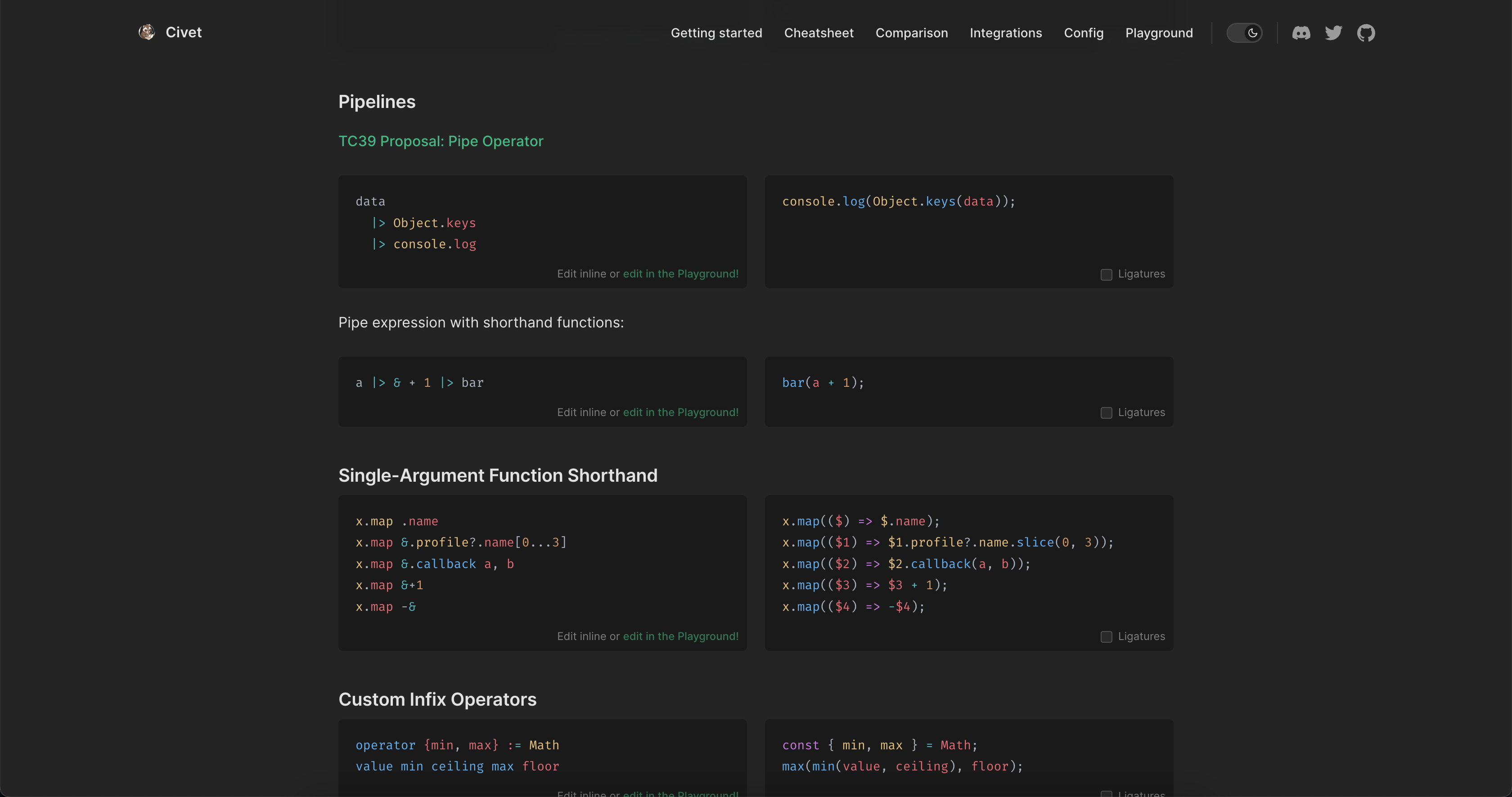This screenshot has width=1512, height=797.
Task: Open the Integrations page
Action: [x=1005, y=33]
